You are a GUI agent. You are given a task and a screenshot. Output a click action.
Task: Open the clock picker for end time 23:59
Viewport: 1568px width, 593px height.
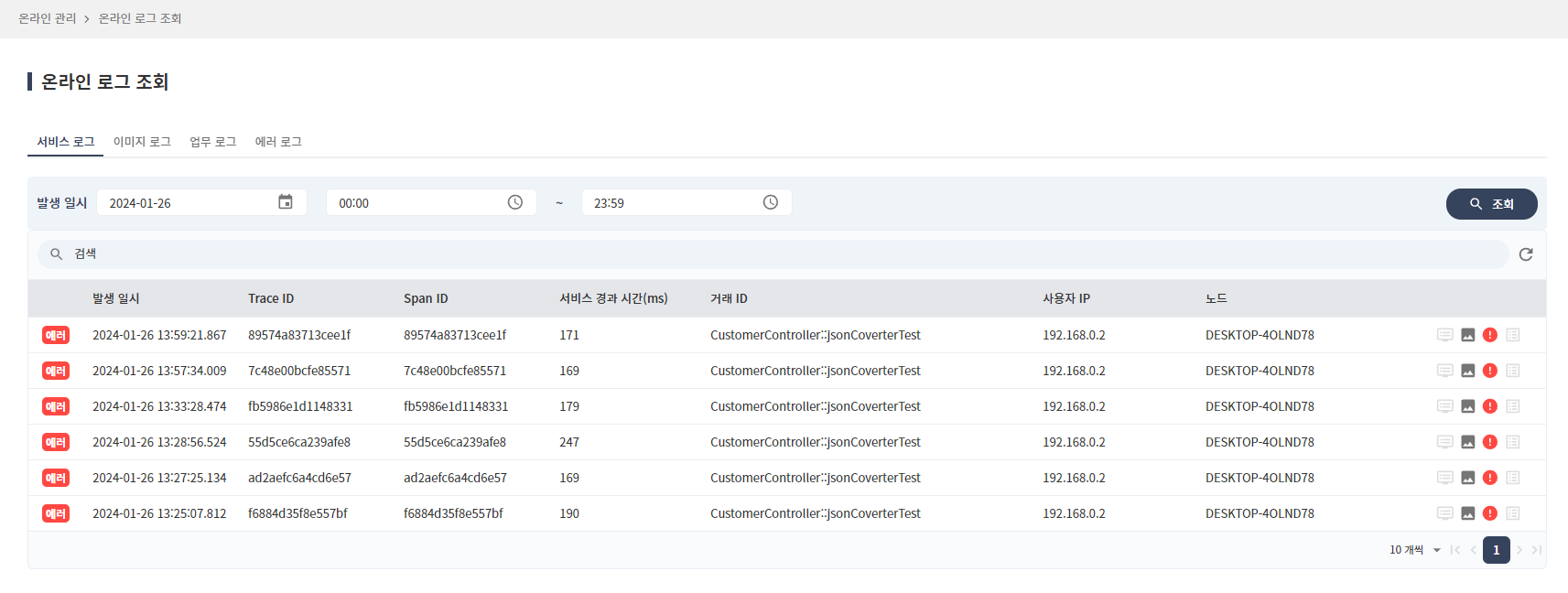(x=771, y=202)
